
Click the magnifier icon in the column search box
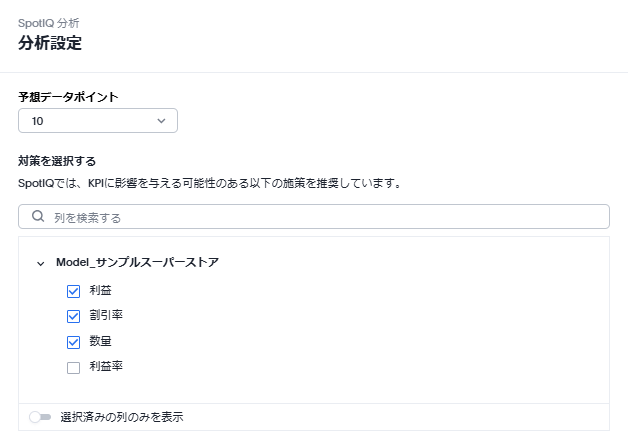pyautogui.click(x=38, y=216)
